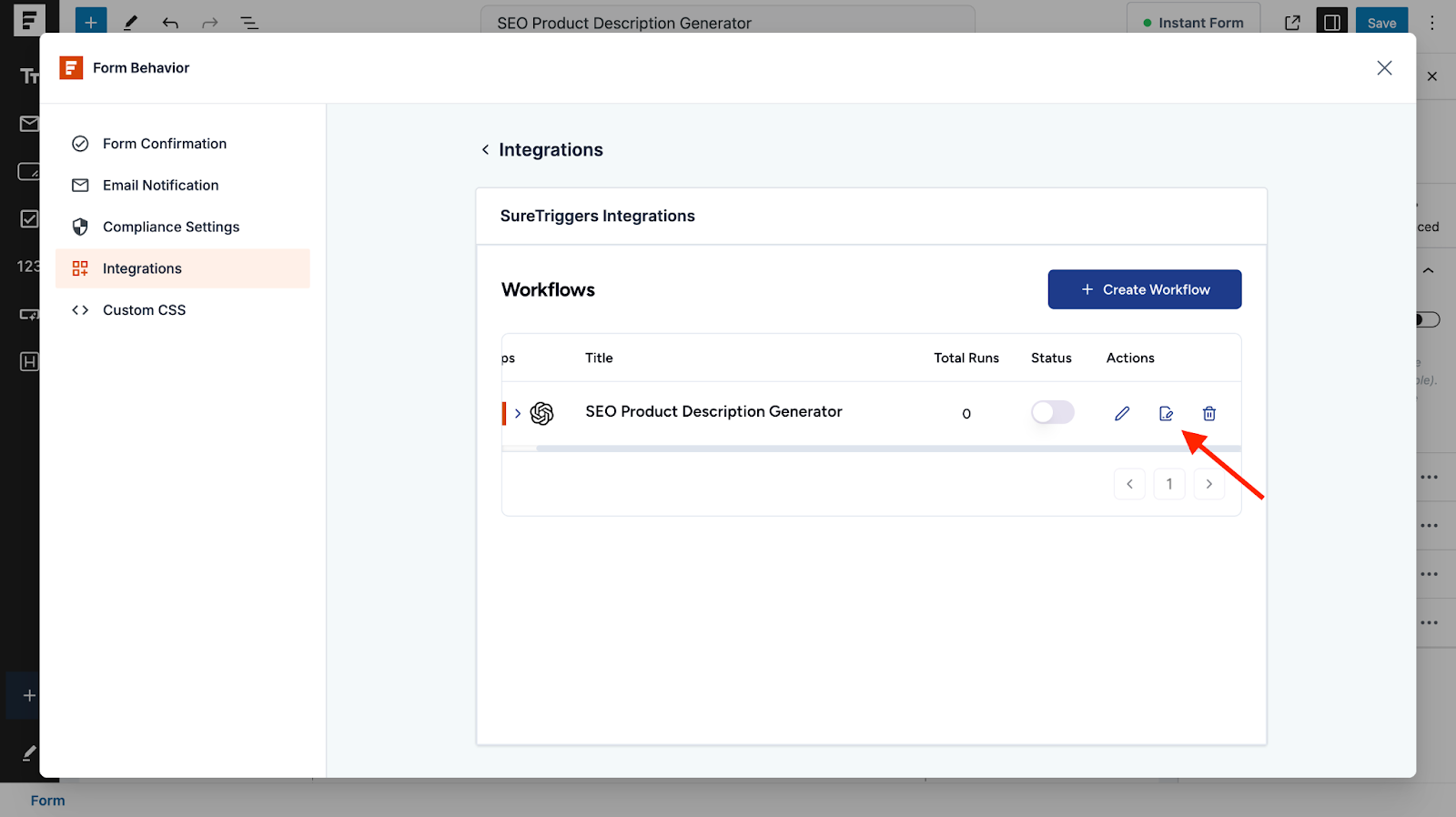Open the editor options three-dot menu
1456x817 pixels.
tap(1432, 23)
